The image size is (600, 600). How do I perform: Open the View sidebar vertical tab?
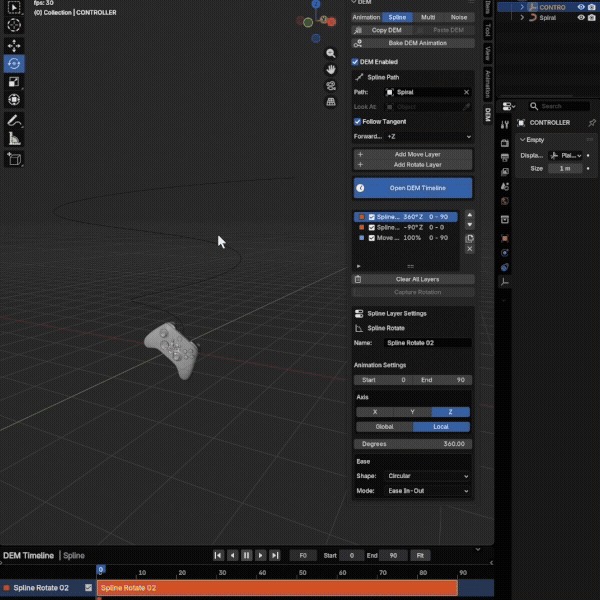click(x=488, y=53)
